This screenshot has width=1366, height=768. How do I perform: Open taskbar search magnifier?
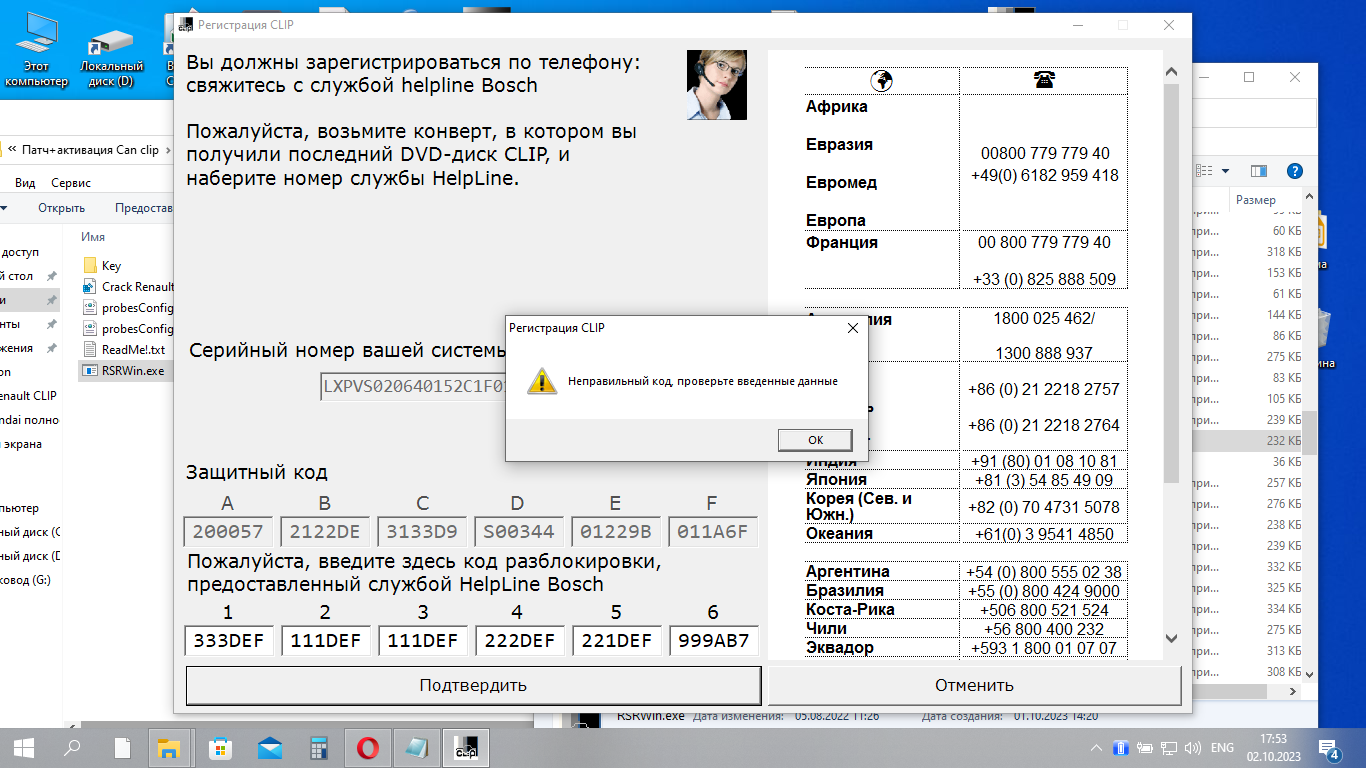[73, 747]
